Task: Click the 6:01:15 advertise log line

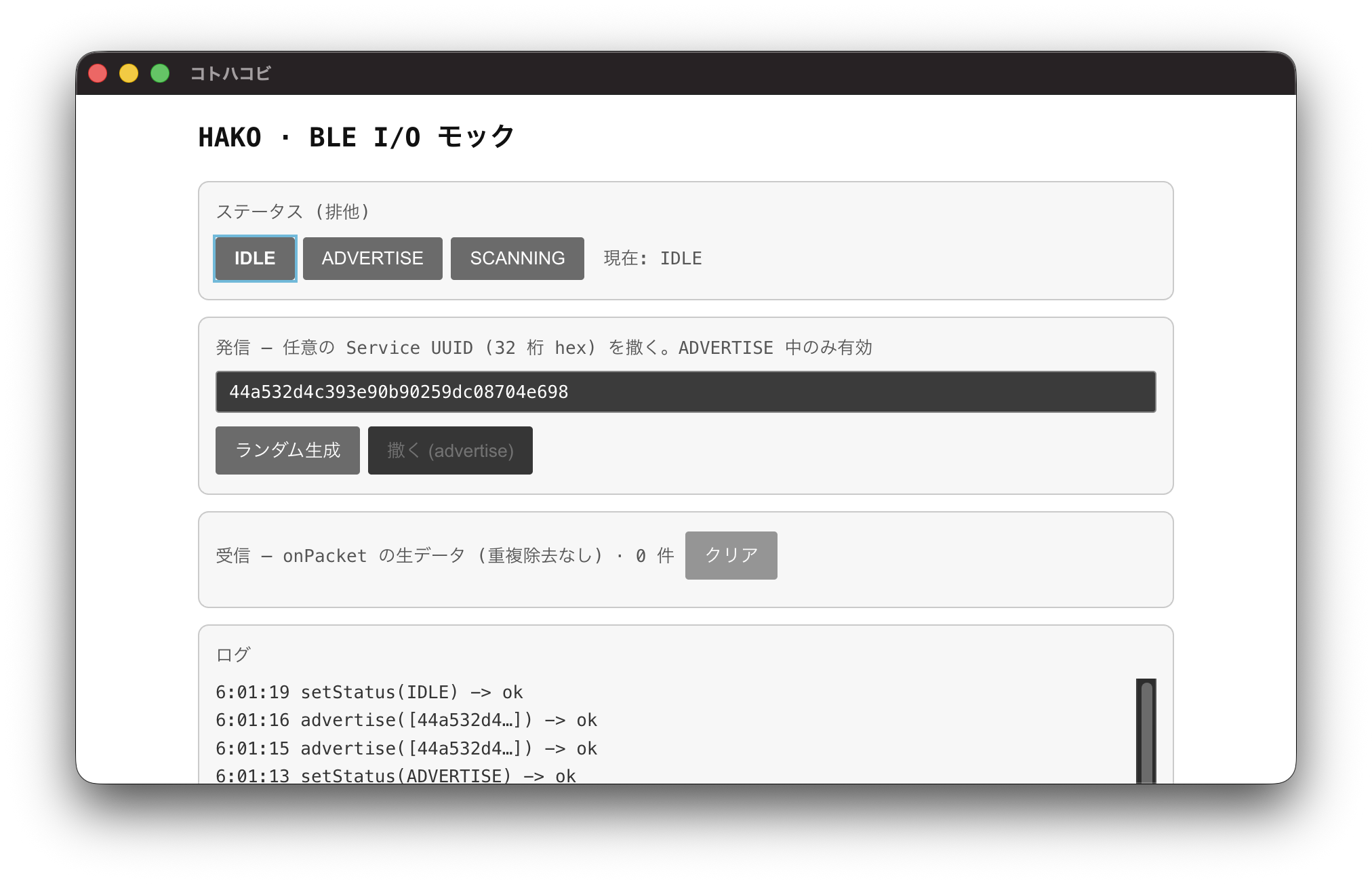Action: [x=406, y=748]
